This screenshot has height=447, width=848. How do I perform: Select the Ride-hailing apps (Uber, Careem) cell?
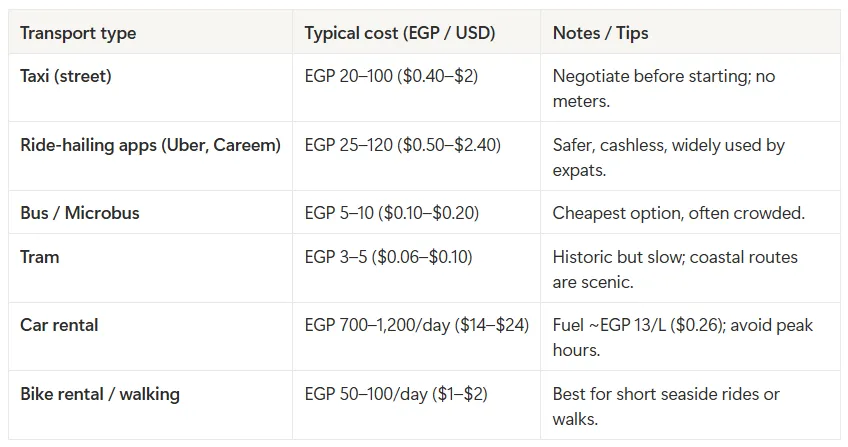click(150, 145)
